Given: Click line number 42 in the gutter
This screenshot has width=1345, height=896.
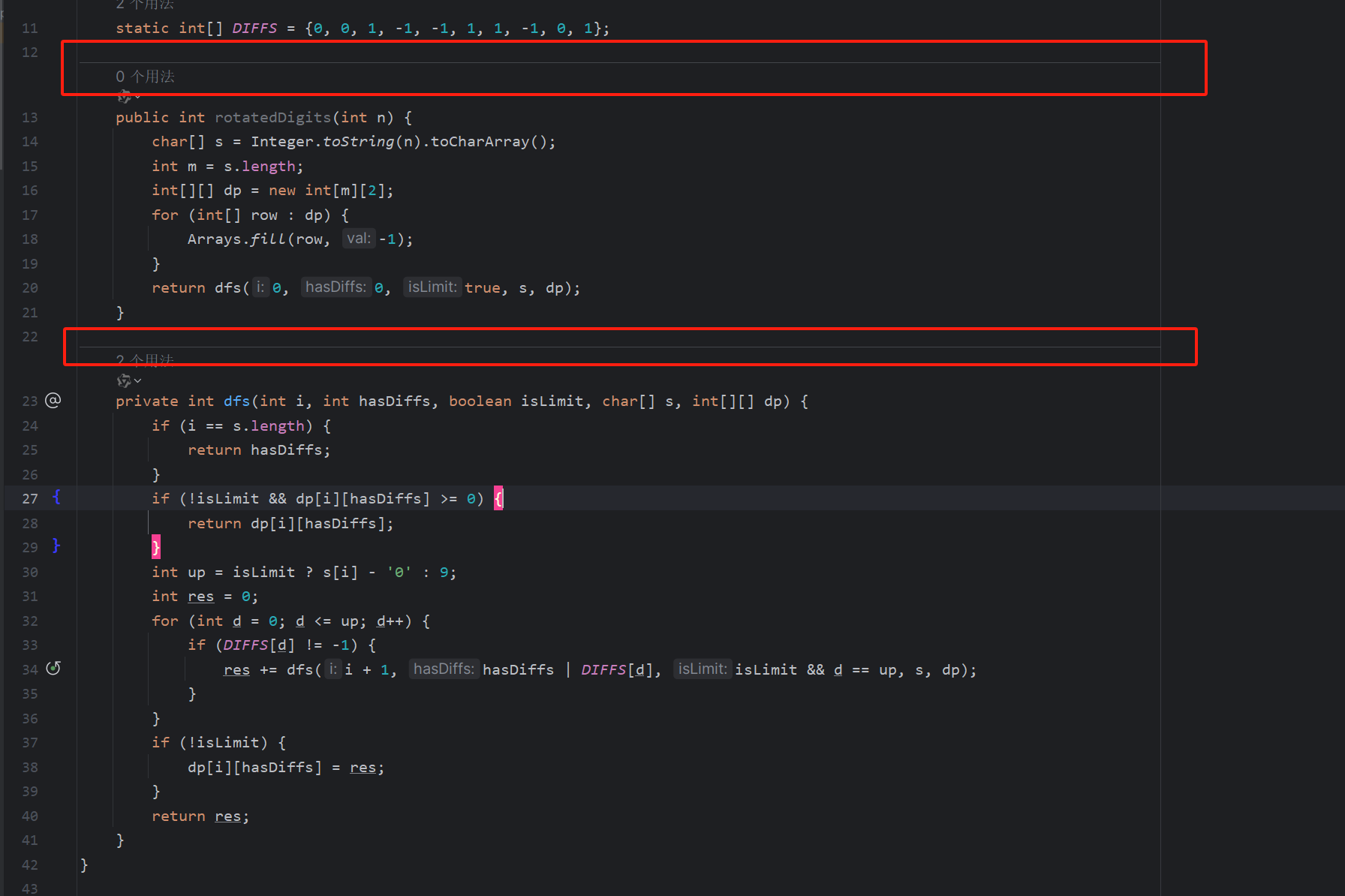Looking at the screenshot, I should click(30, 865).
